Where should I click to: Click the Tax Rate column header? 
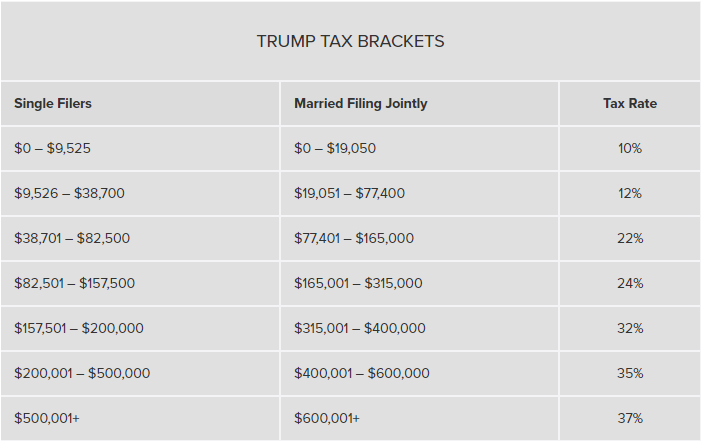(x=630, y=104)
